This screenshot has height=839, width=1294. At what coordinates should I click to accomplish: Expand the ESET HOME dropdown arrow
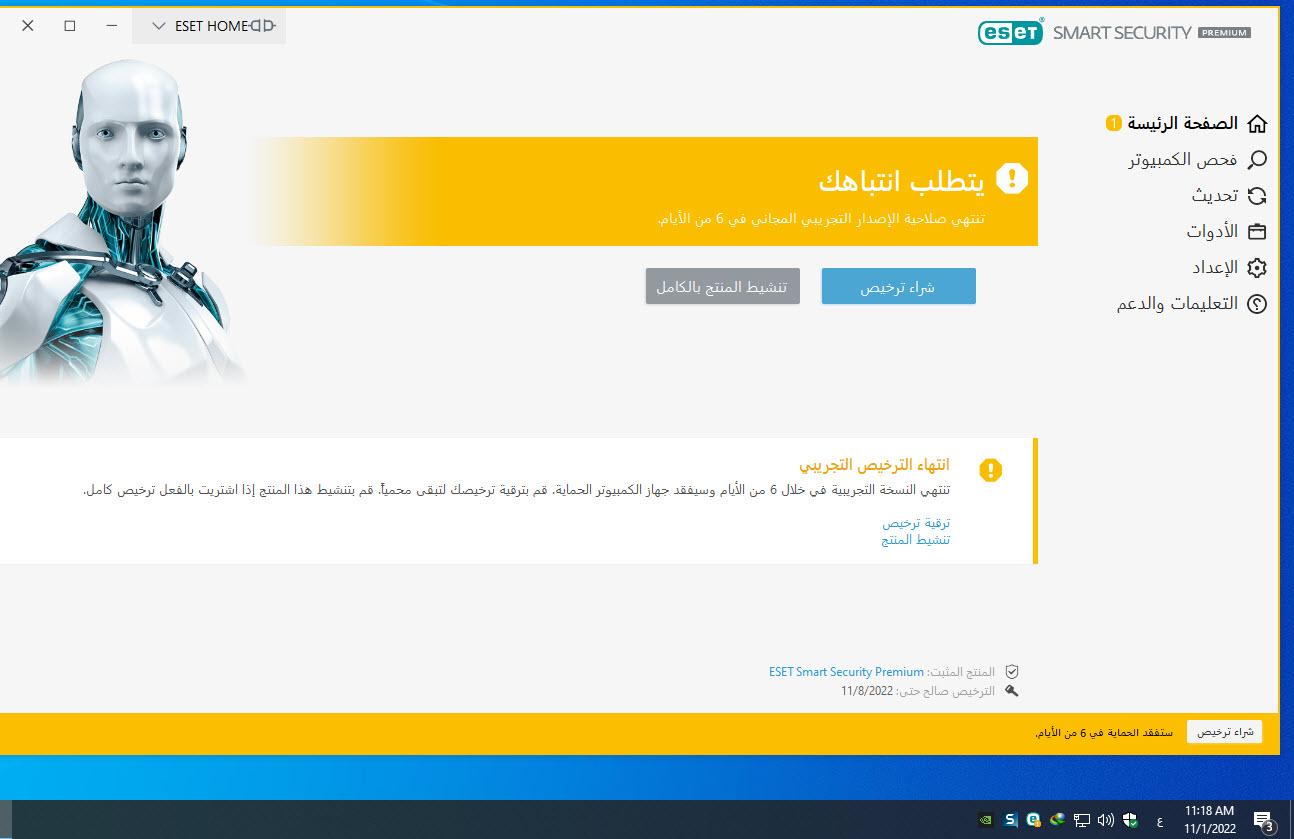click(158, 26)
